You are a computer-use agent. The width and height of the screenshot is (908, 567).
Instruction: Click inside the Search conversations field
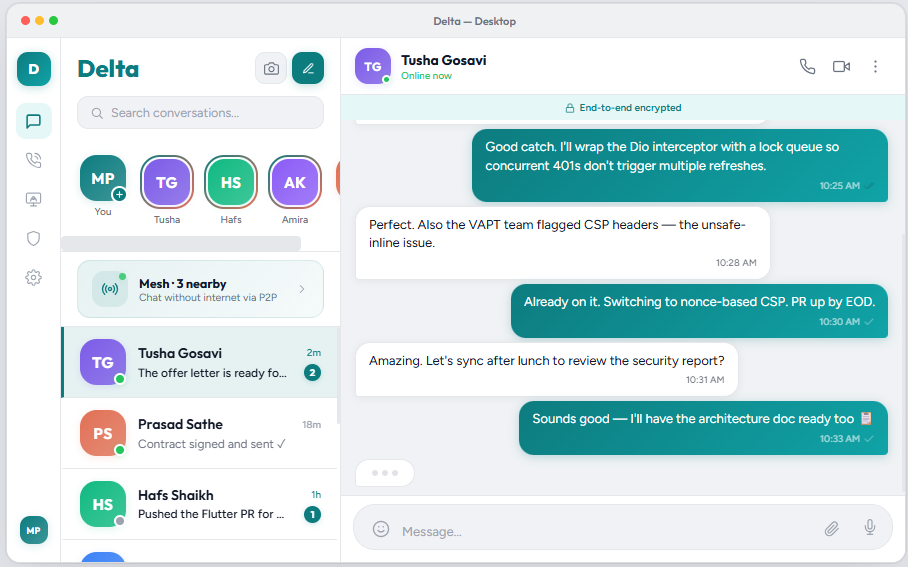(200, 113)
